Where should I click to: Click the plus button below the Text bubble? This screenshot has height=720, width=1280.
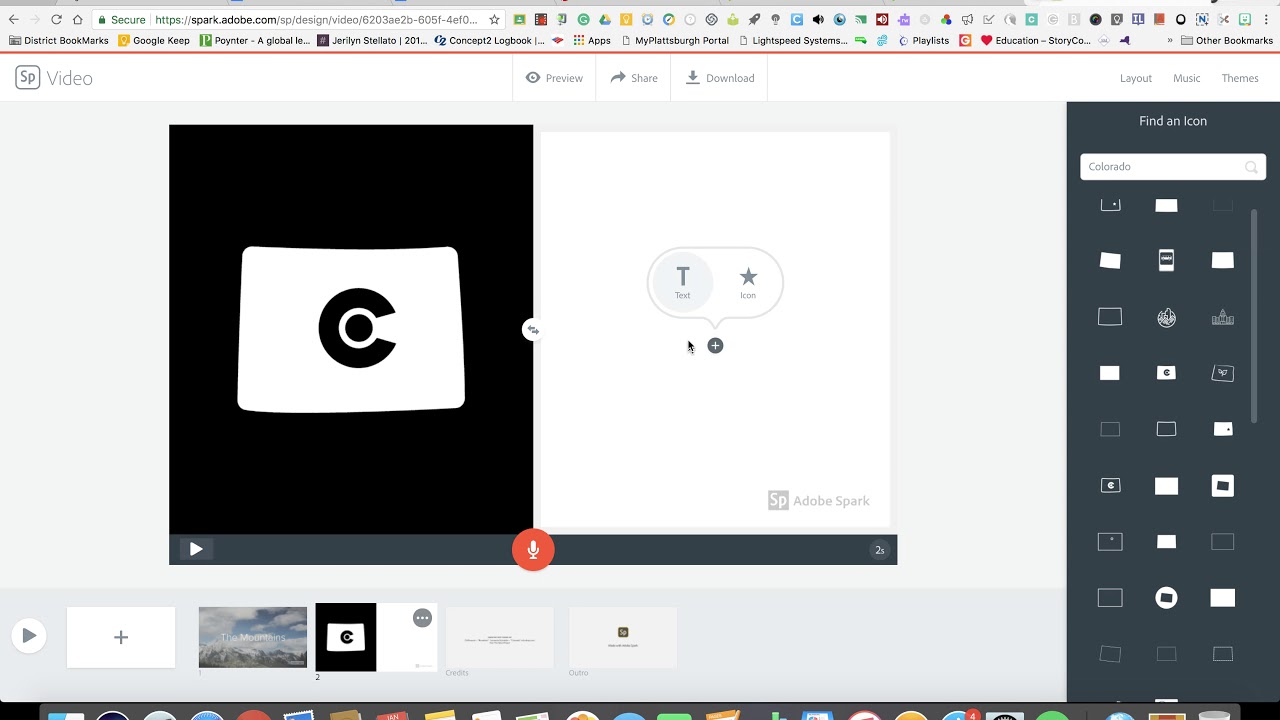(715, 345)
